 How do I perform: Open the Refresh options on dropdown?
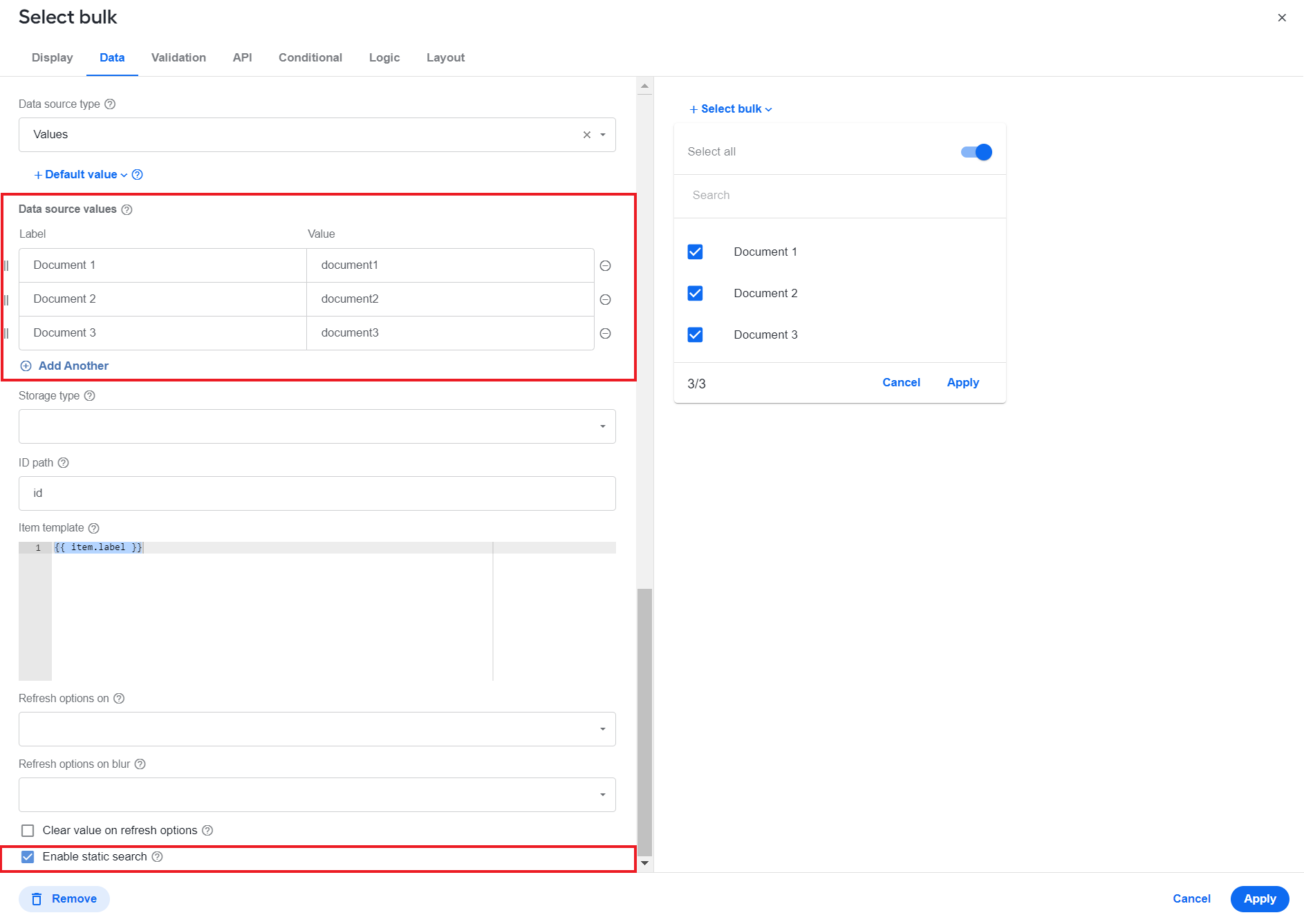pyautogui.click(x=317, y=729)
